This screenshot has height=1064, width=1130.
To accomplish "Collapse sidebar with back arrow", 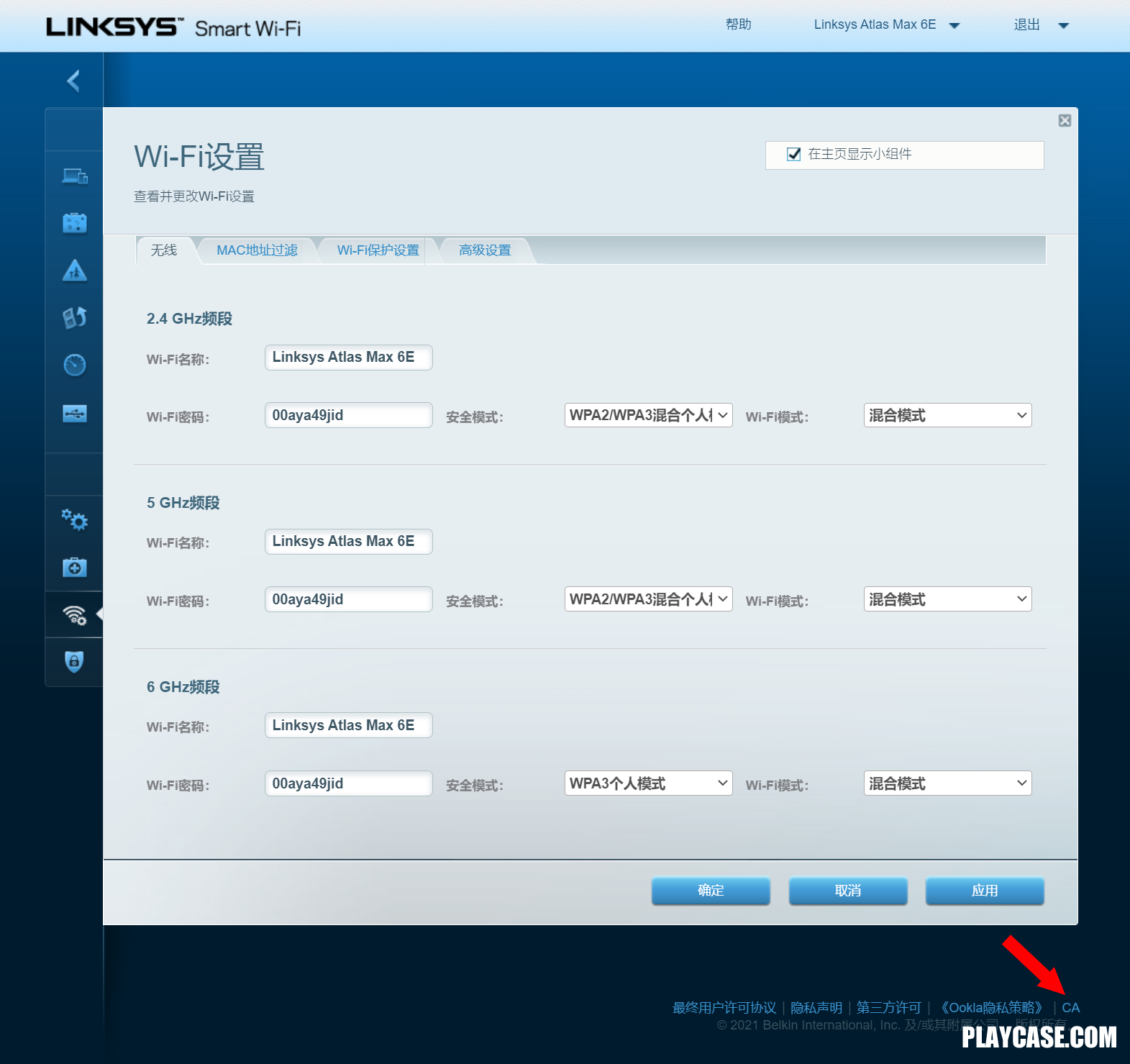I will pos(73,81).
